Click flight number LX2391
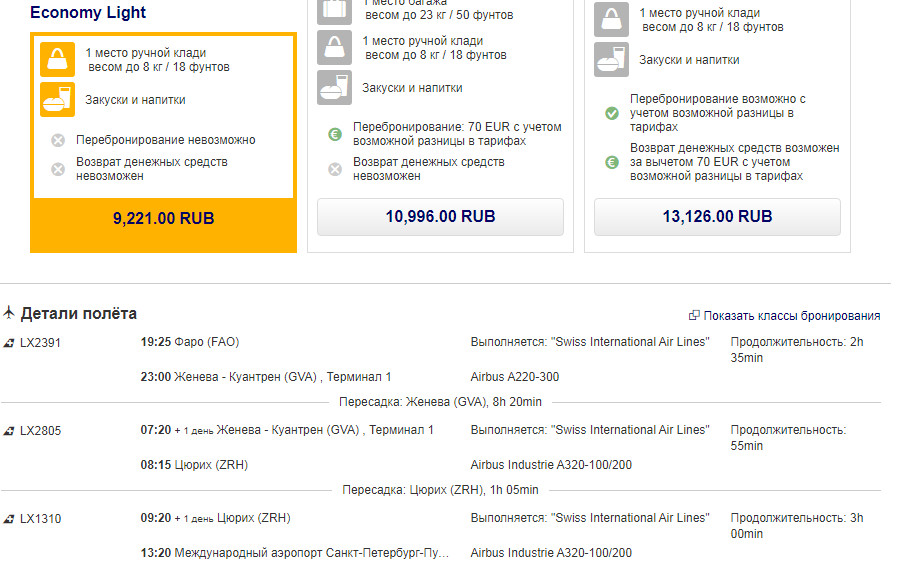Image resolution: width=897 pixels, height=564 pixels. pyautogui.click(x=40, y=343)
